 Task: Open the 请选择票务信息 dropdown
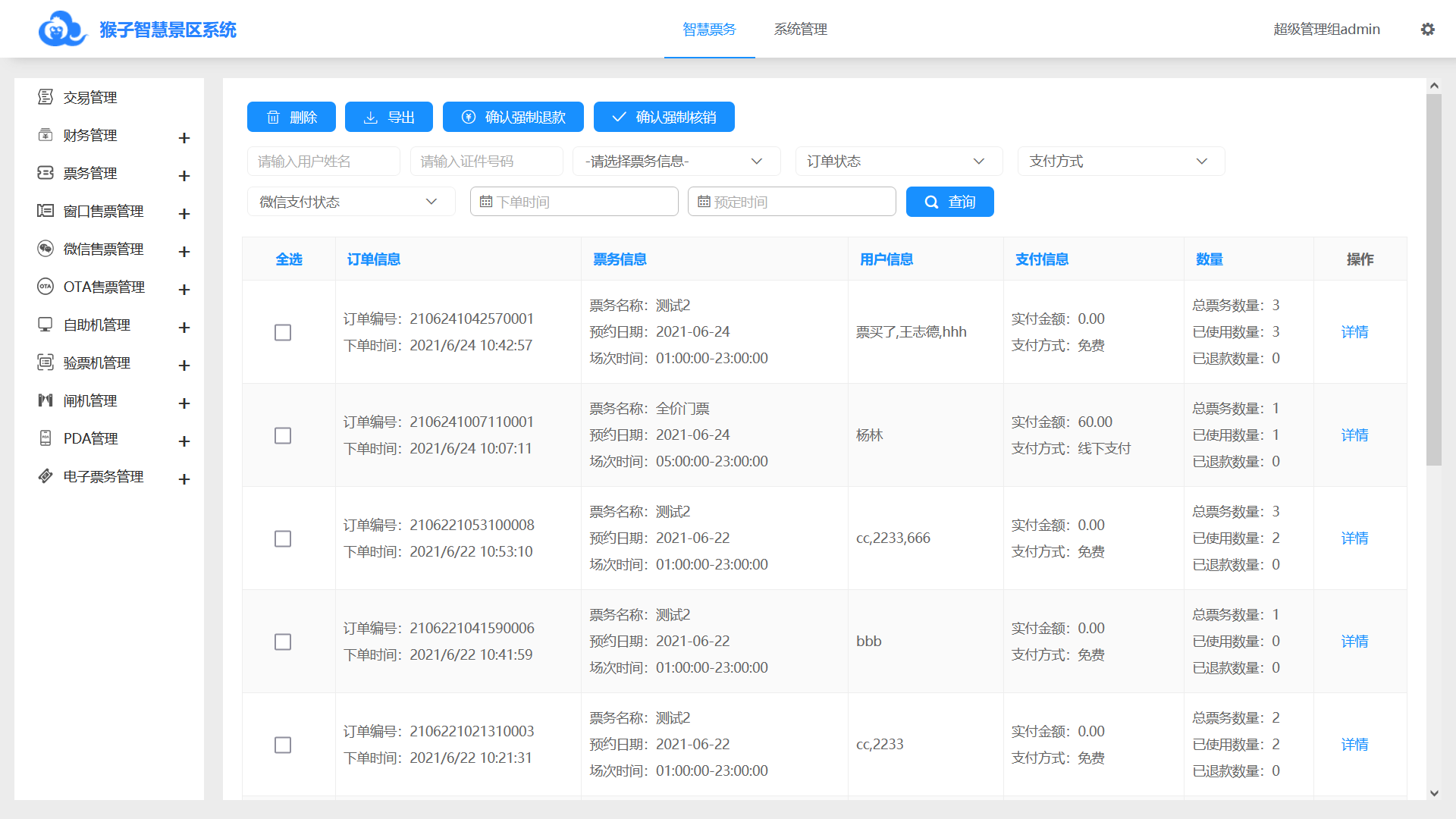[676, 162]
